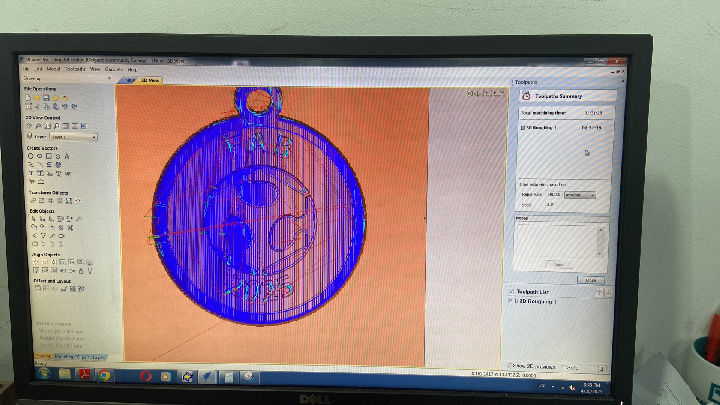This screenshot has width=720, height=405.
Task: Click the Cut scissors icon
Action: [37, 107]
